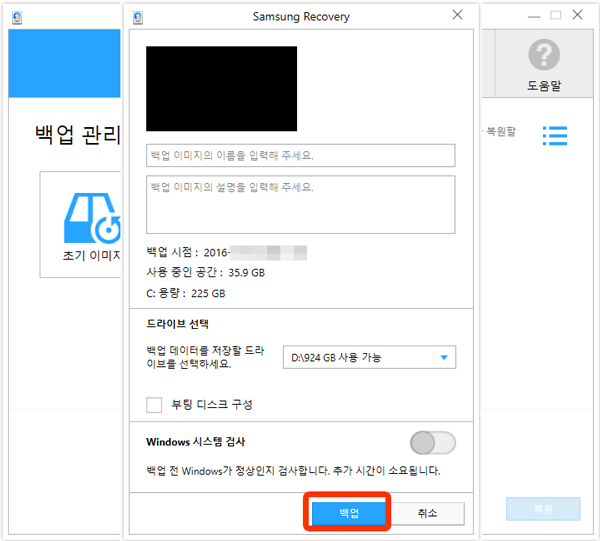This screenshot has height=541, width=600.
Task: Close the Samsung Recovery dialog
Action: click(457, 15)
